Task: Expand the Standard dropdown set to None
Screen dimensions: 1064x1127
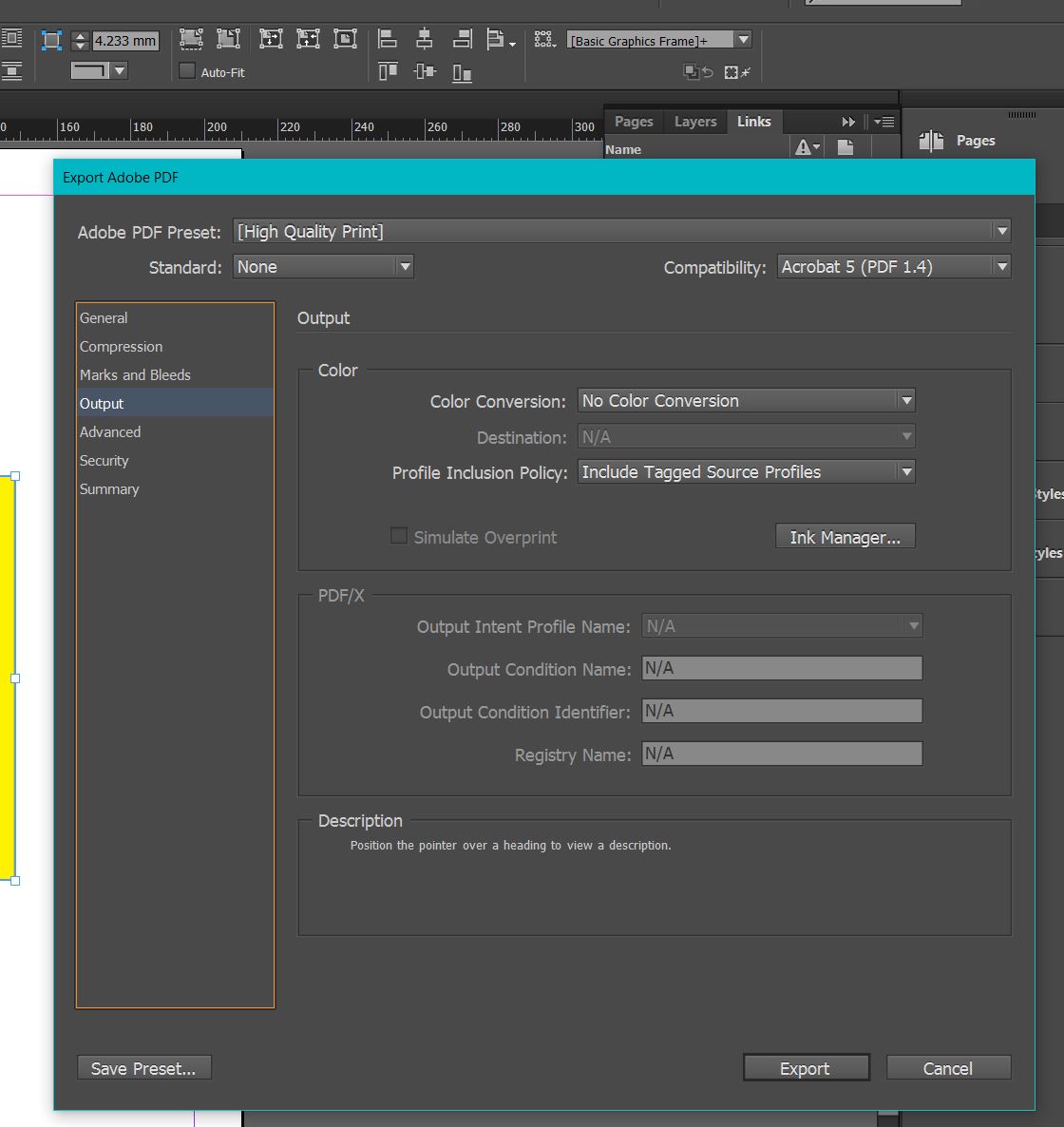Action: point(323,267)
